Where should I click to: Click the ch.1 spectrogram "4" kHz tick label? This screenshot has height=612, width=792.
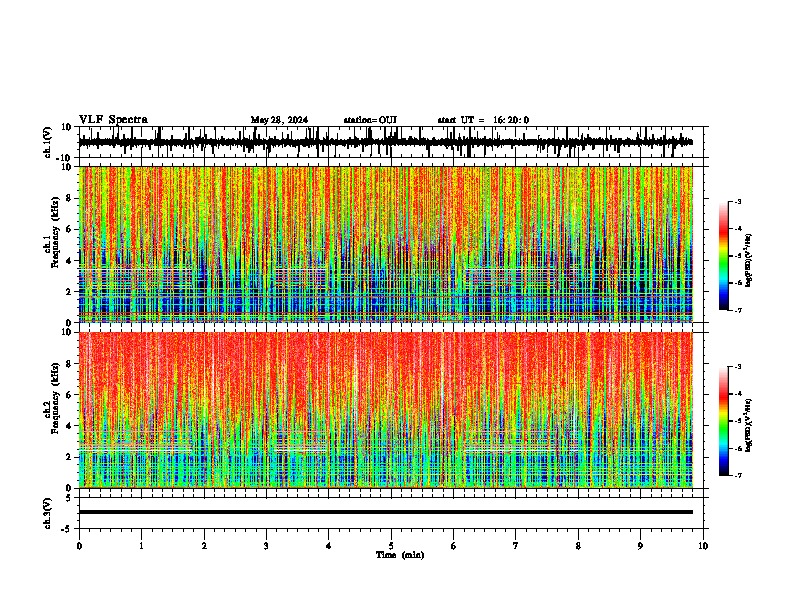[x=69, y=261]
